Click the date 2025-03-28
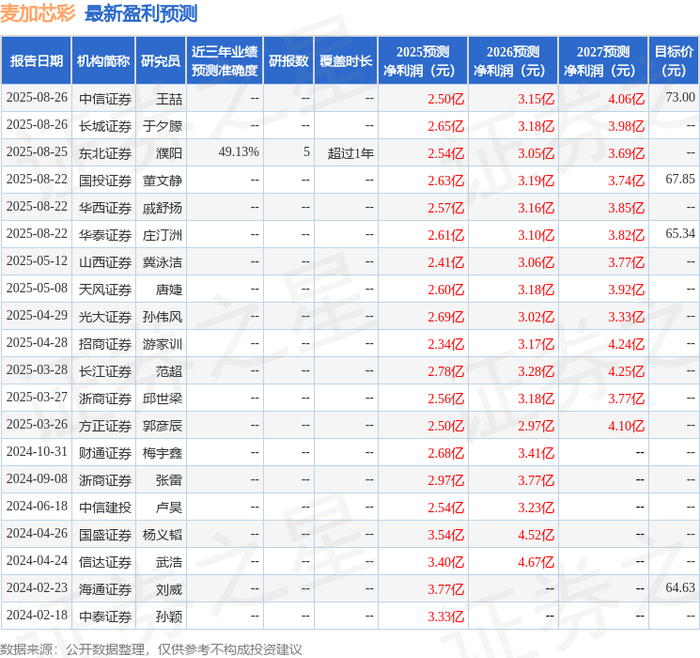Viewport: 700px width, 658px height. click(x=37, y=370)
